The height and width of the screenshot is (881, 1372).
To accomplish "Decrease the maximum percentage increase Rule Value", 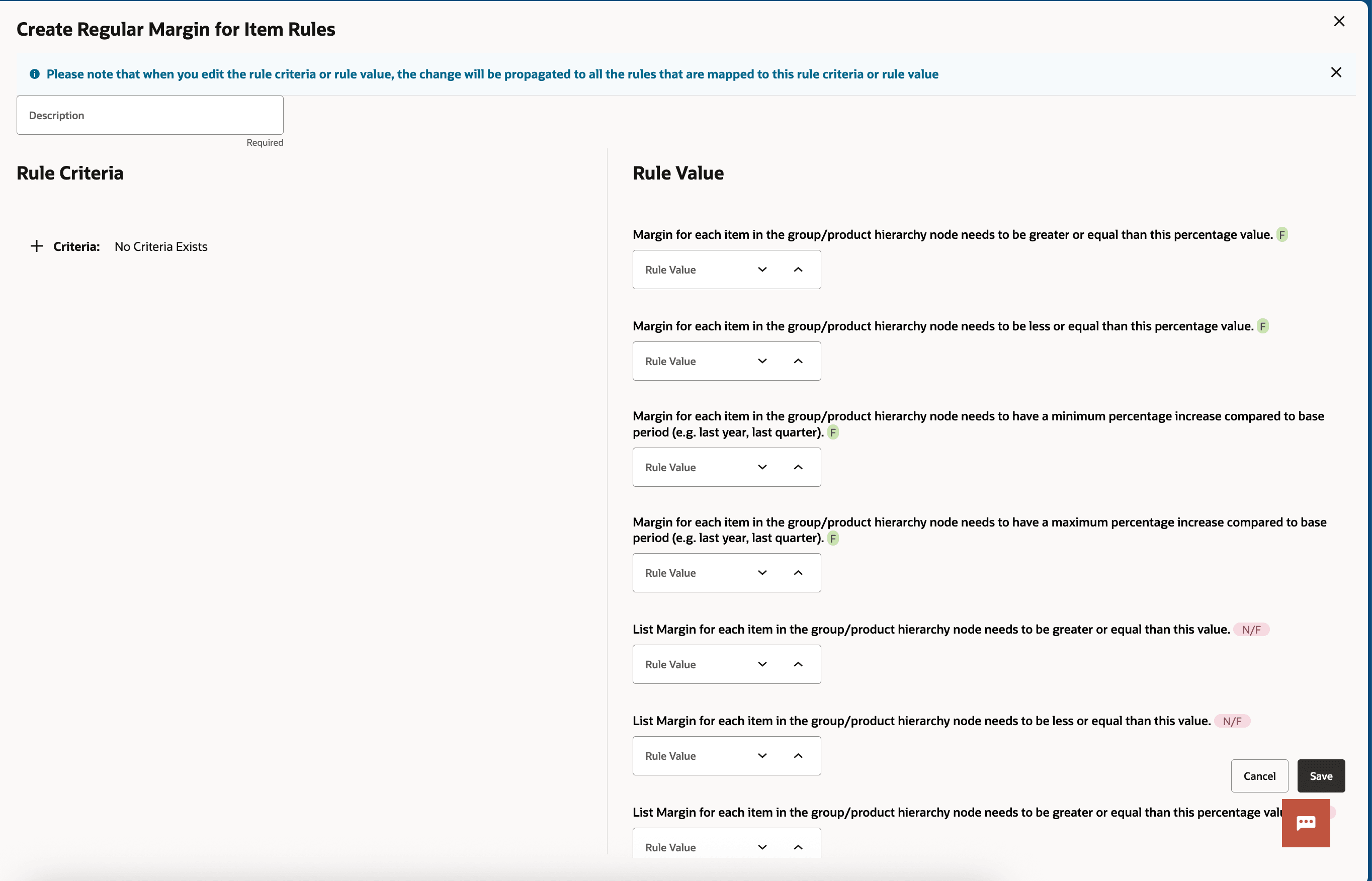I will (x=762, y=573).
